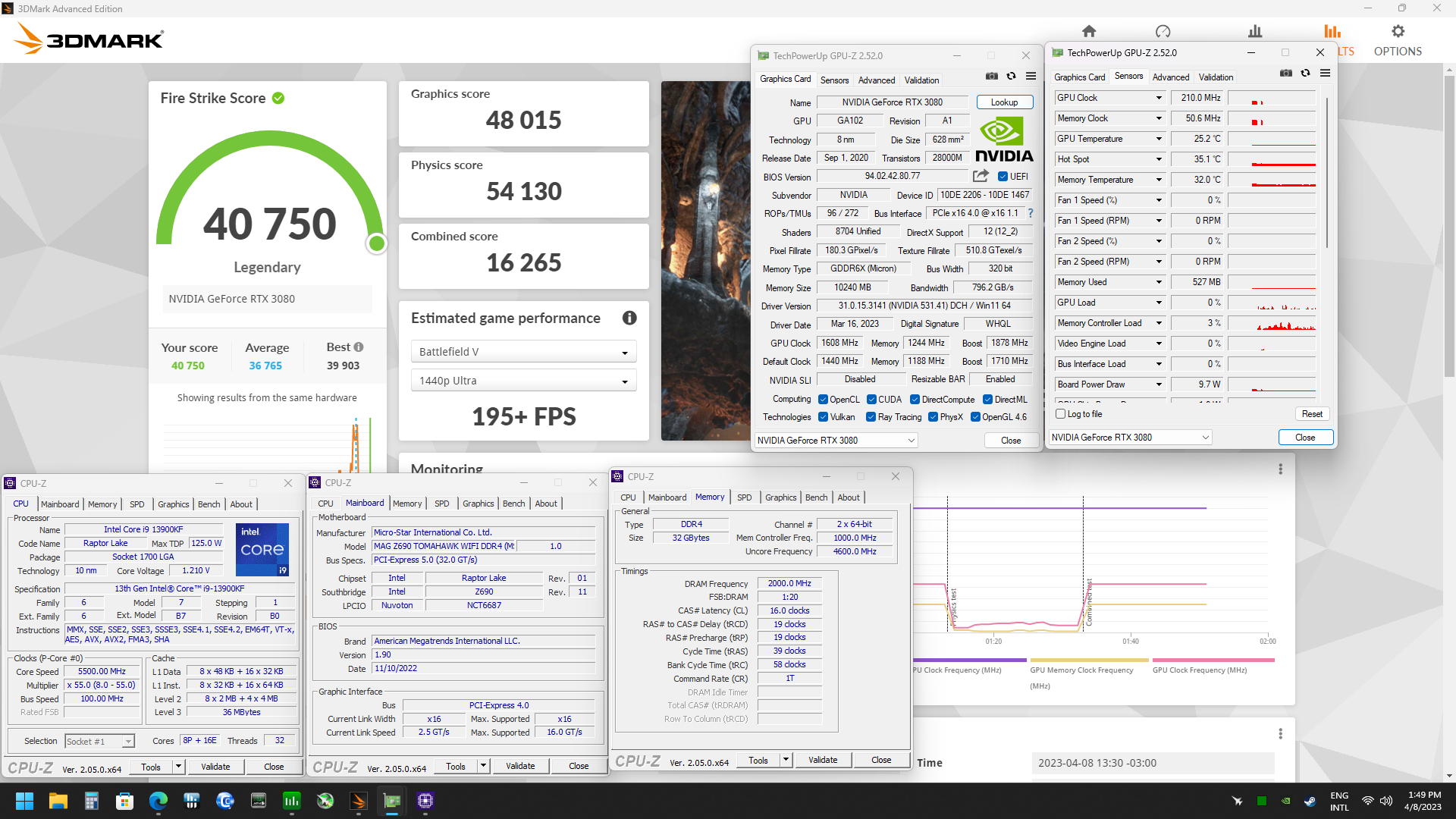Screen dimensions: 1456x819
Task: Open the Tools dropdown arrow in CPU-Z Memory window
Action: pos(786,760)
